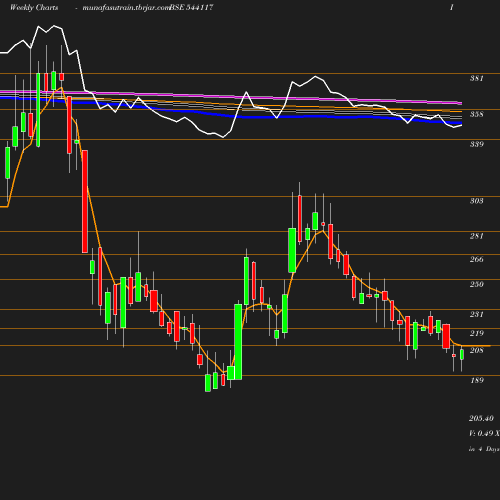This screenshot has height=500, width=500.
Task: Click the 266 price level label
Action: [477, 259]
